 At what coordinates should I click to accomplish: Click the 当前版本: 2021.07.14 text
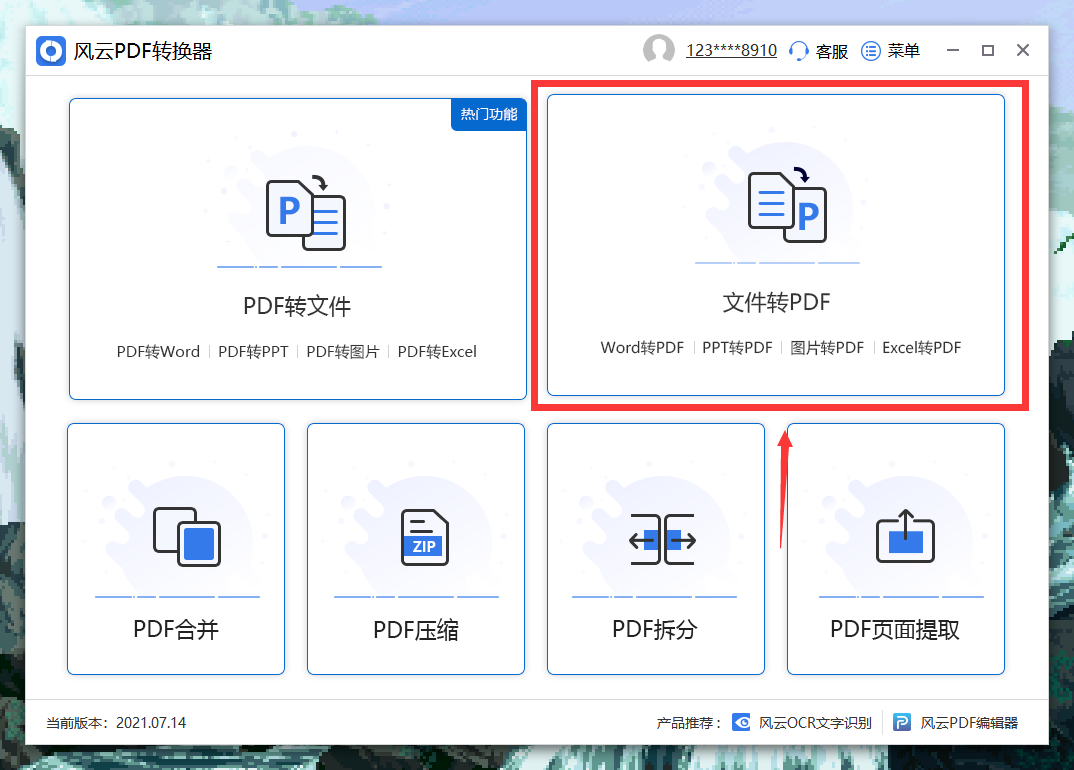[116, 723]
